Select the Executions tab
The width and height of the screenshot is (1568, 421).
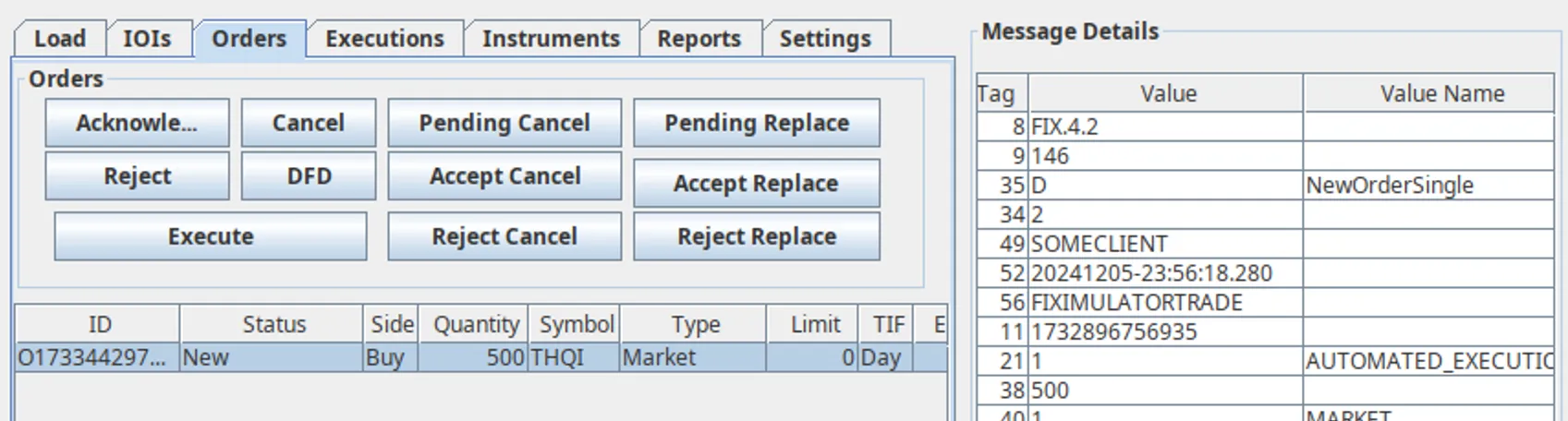(x=384, y=39)
